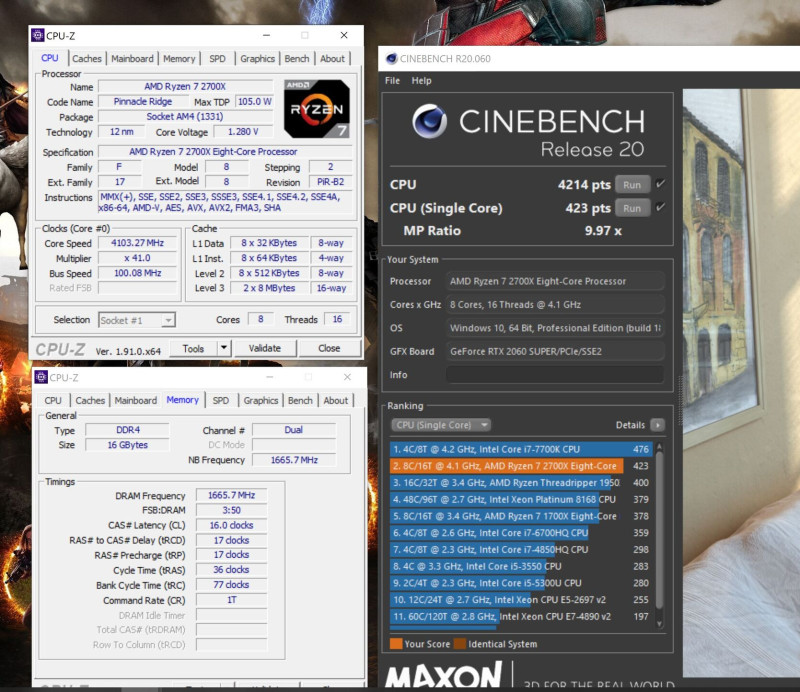Screen dimensions: 800x692
Task: Switch to SPD tab in lower CPU-Z window
Action: click(x=220, y=401)
